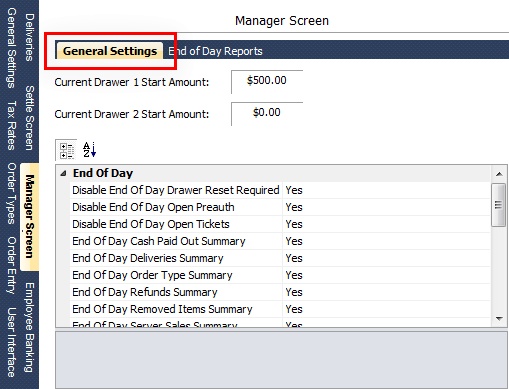The height and width of the screenshot is (389, 509).
Task: Open the Order Types side tab
Action: pyautogui.click(x=11, y=193)
